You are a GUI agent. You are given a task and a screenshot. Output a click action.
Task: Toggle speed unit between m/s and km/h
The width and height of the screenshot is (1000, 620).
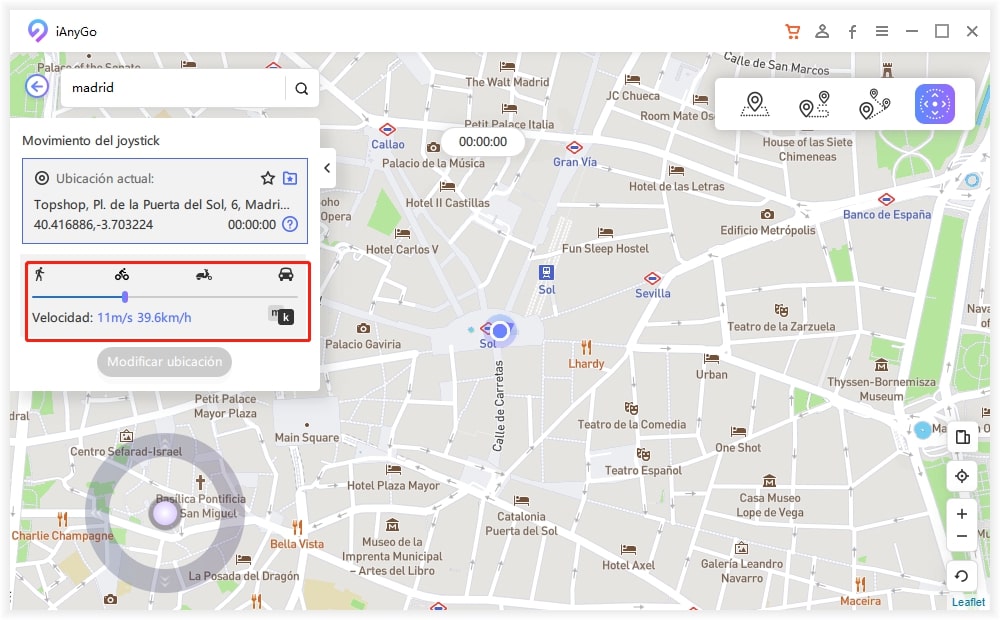coord(280,316)
